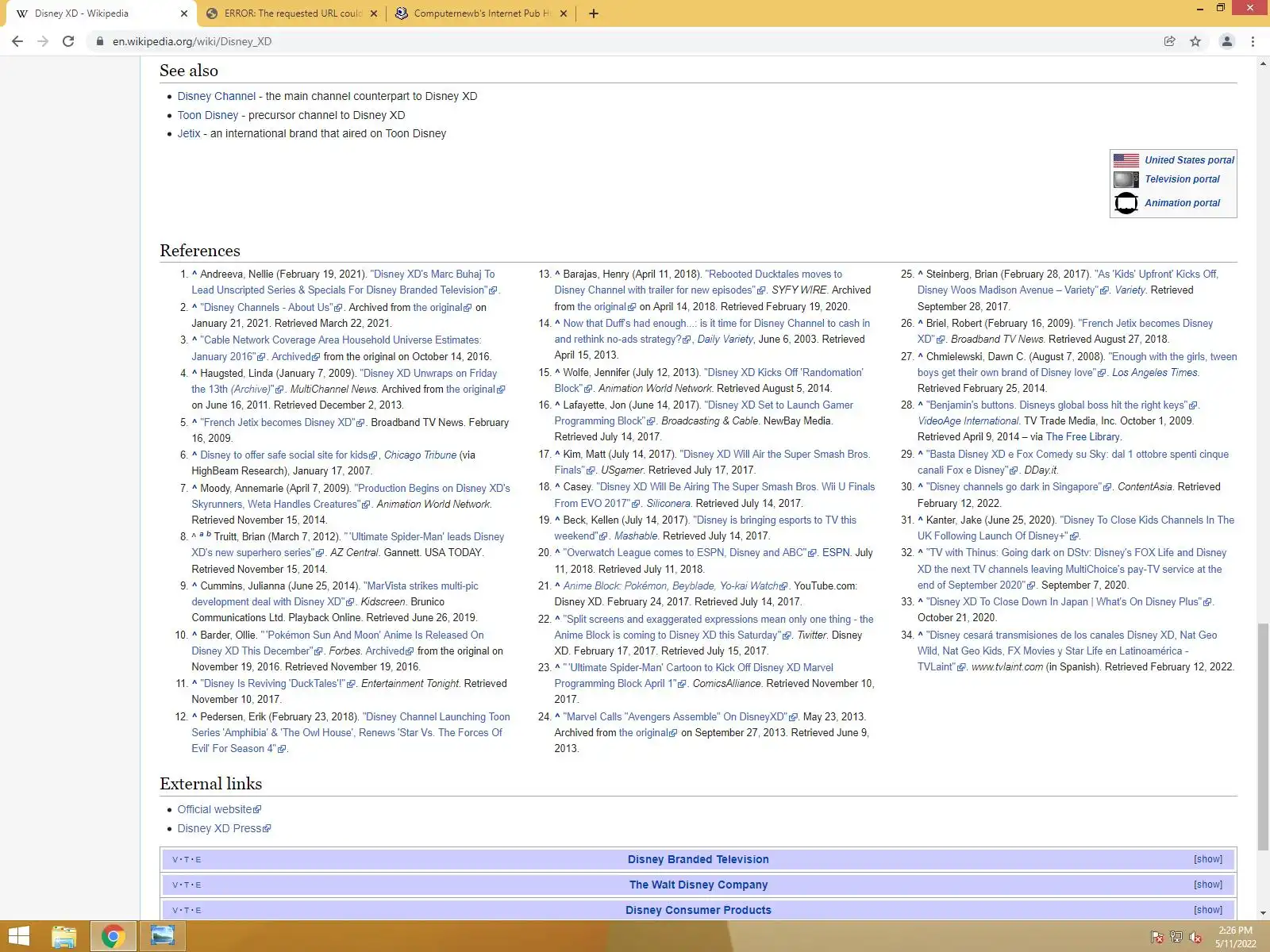
Task: Open Disney Consumer Products navbox title link
Action: coord(698,910)
